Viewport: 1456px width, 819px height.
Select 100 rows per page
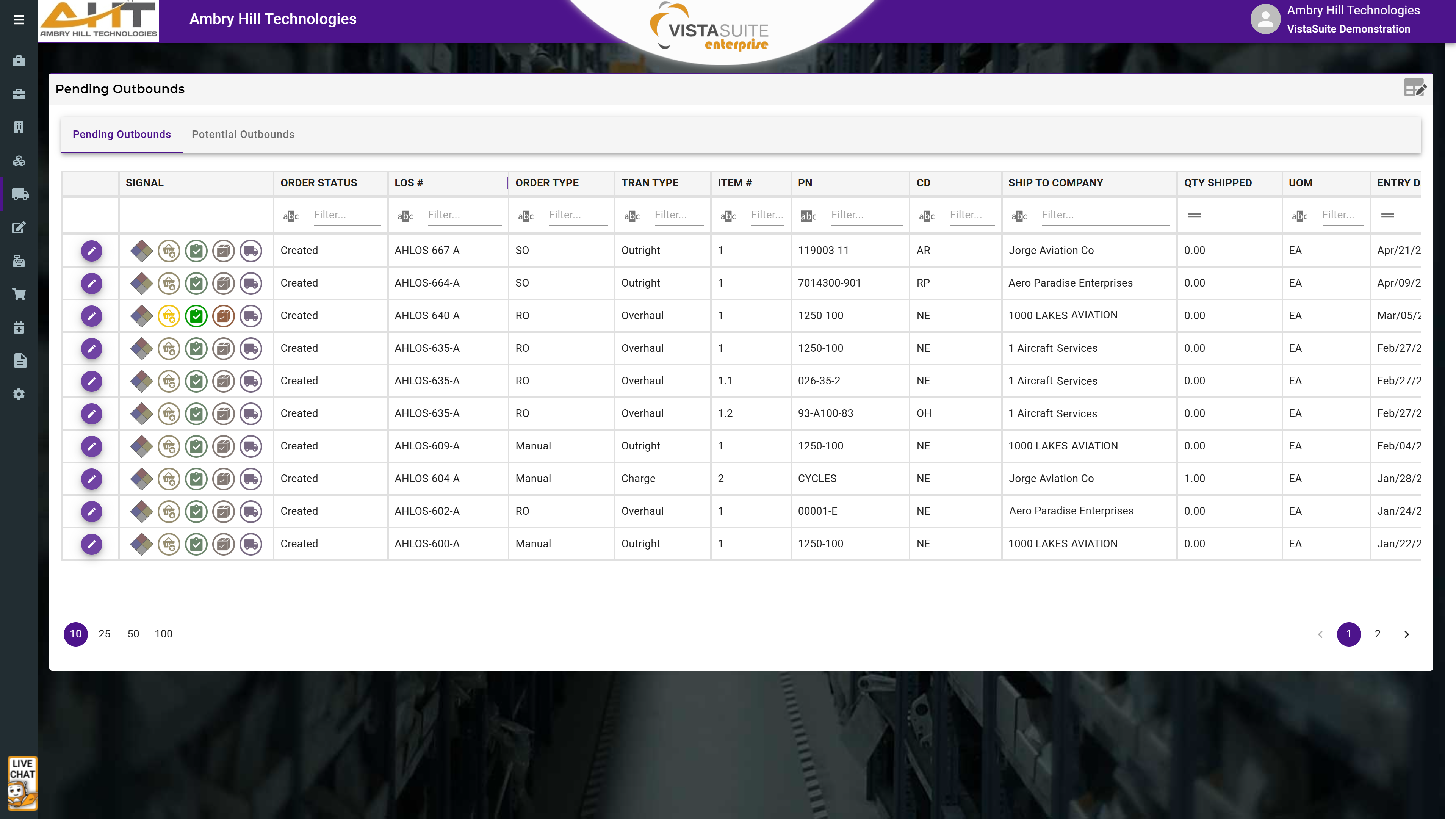pos(163,634)
